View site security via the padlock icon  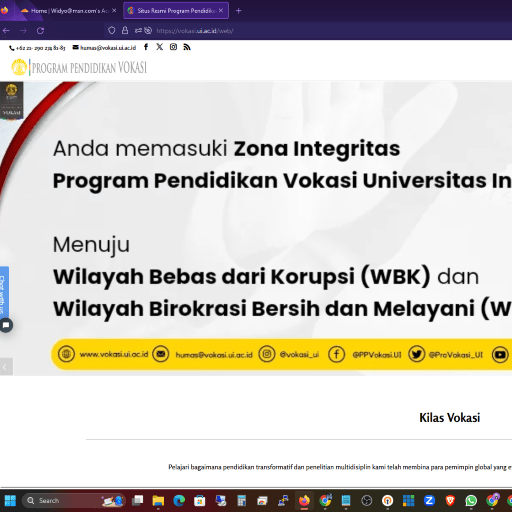pos(125,31)
